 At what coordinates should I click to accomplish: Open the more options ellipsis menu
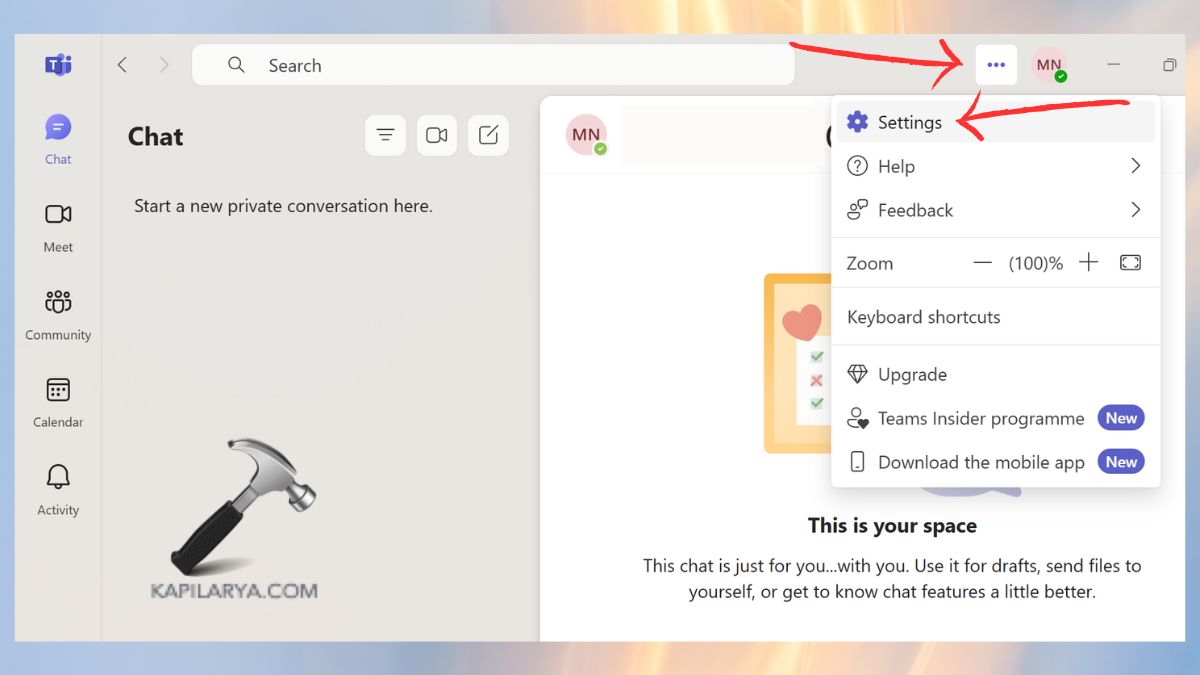pyautogui.click(x=996, y=64)
